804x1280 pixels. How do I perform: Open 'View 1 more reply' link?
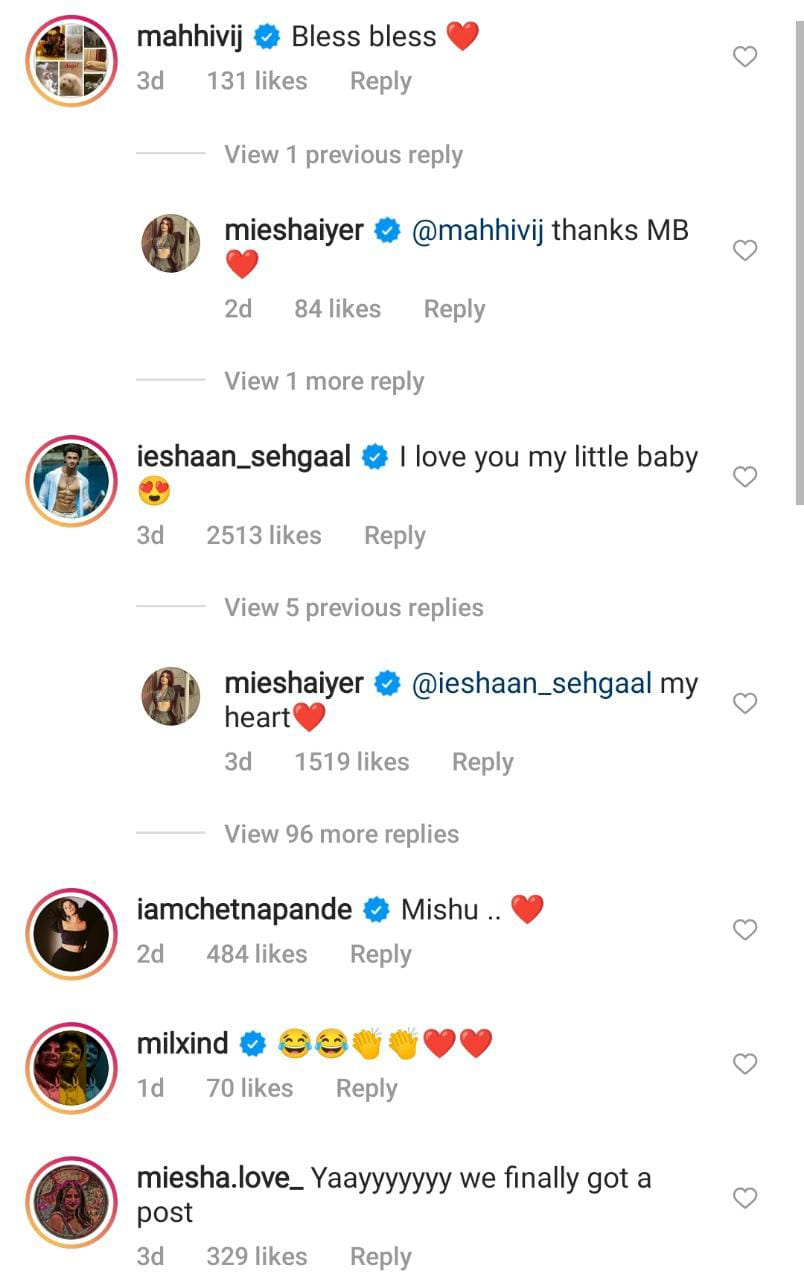pyautogui.click(x=323, y=381)
